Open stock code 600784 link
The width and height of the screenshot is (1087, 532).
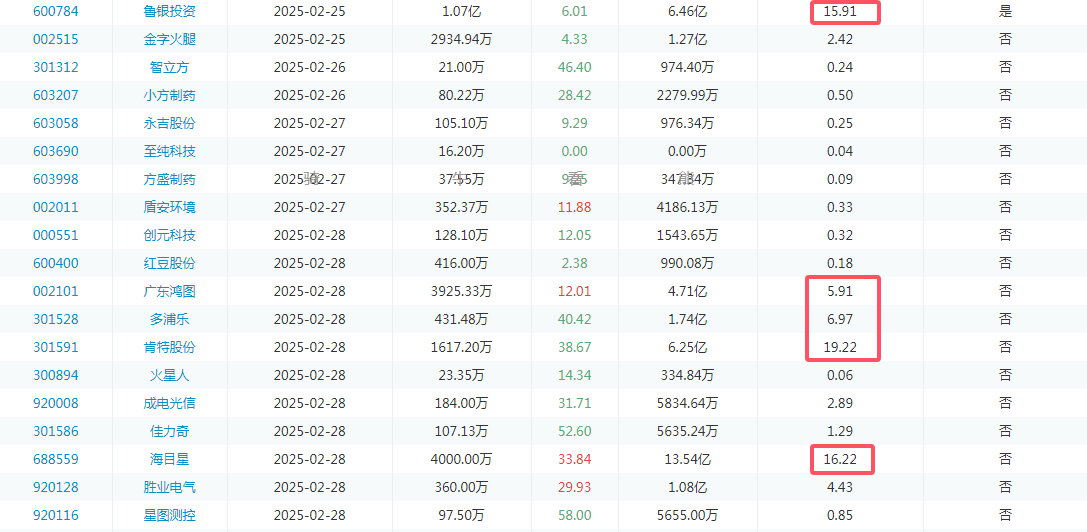point(55,11)
